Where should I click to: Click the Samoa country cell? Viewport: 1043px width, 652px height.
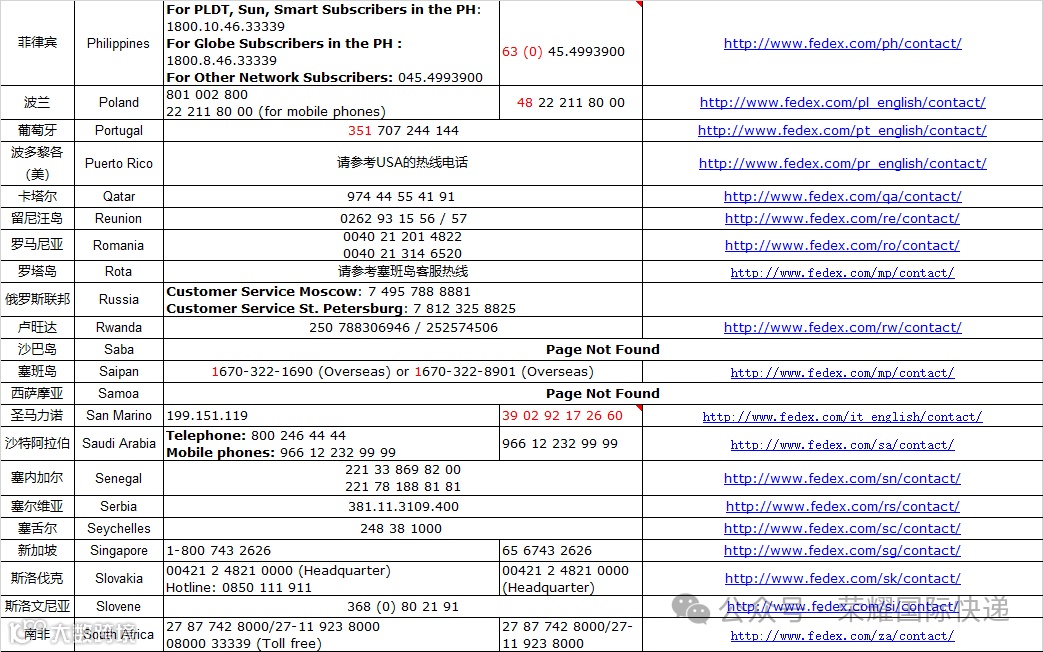(118, 393)
